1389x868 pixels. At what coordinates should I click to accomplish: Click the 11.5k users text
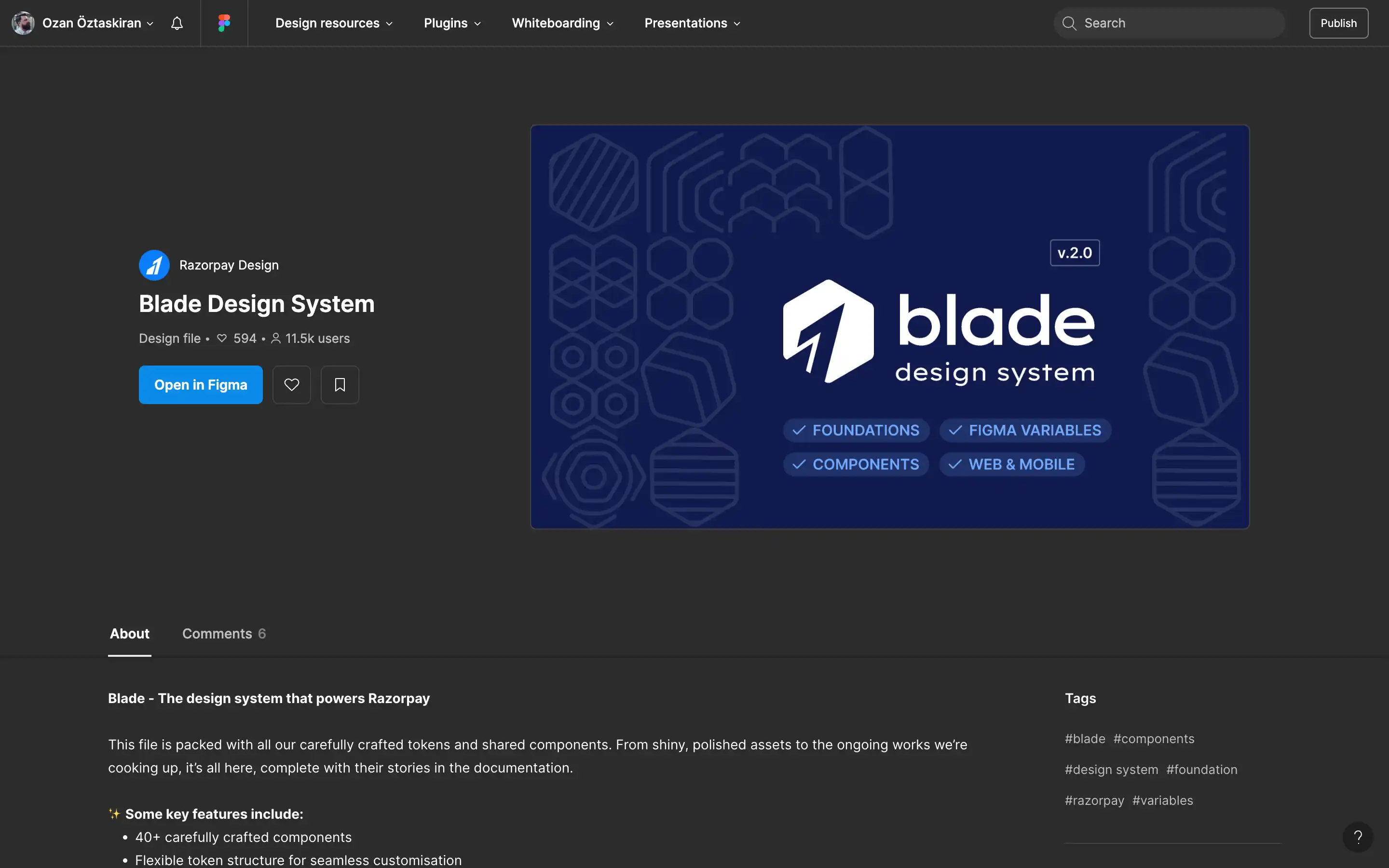(317, 338)
